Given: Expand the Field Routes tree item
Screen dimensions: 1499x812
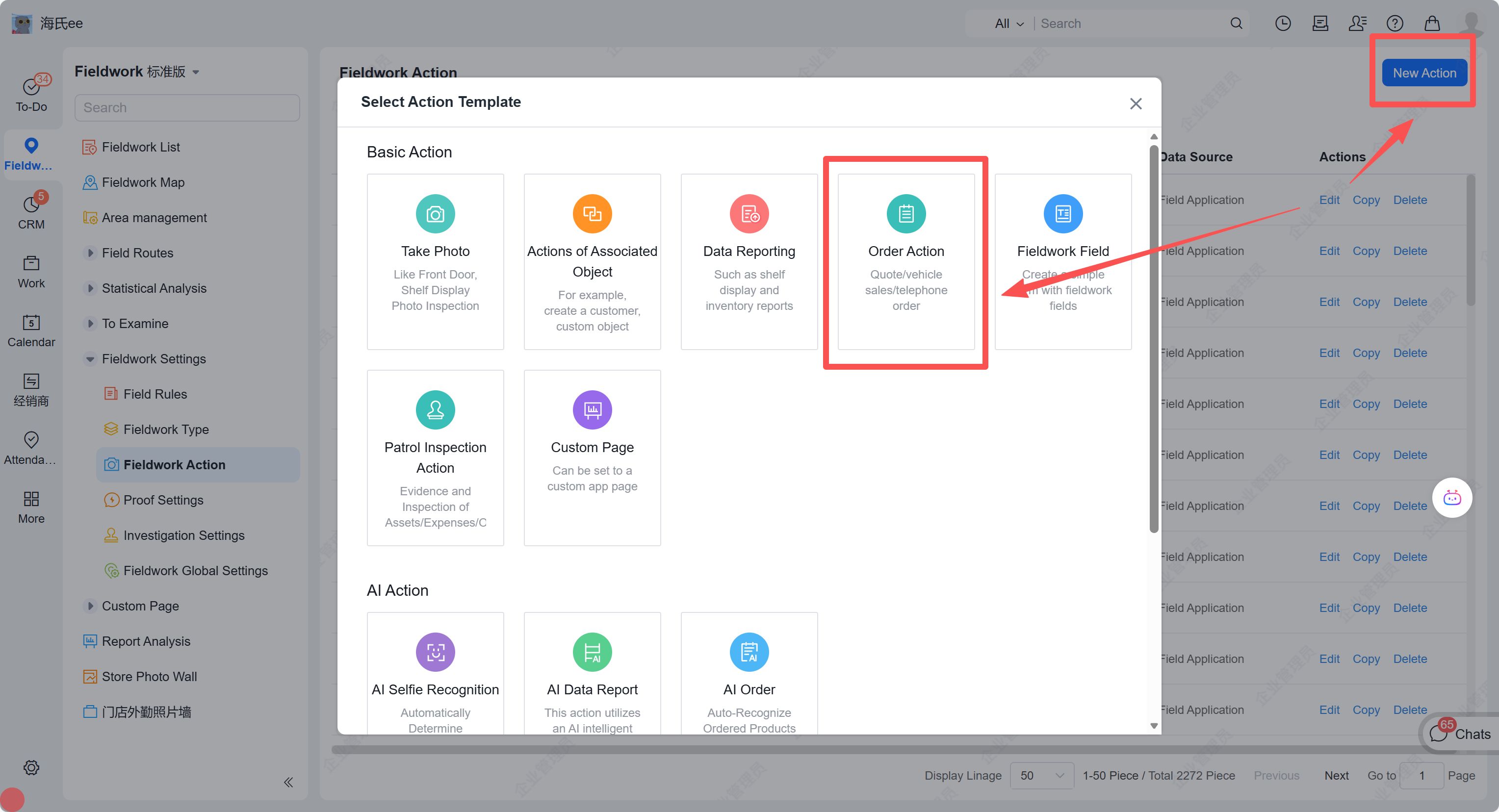Looking at the screenshot, I should pyautogui.click(x=90, y=253).
